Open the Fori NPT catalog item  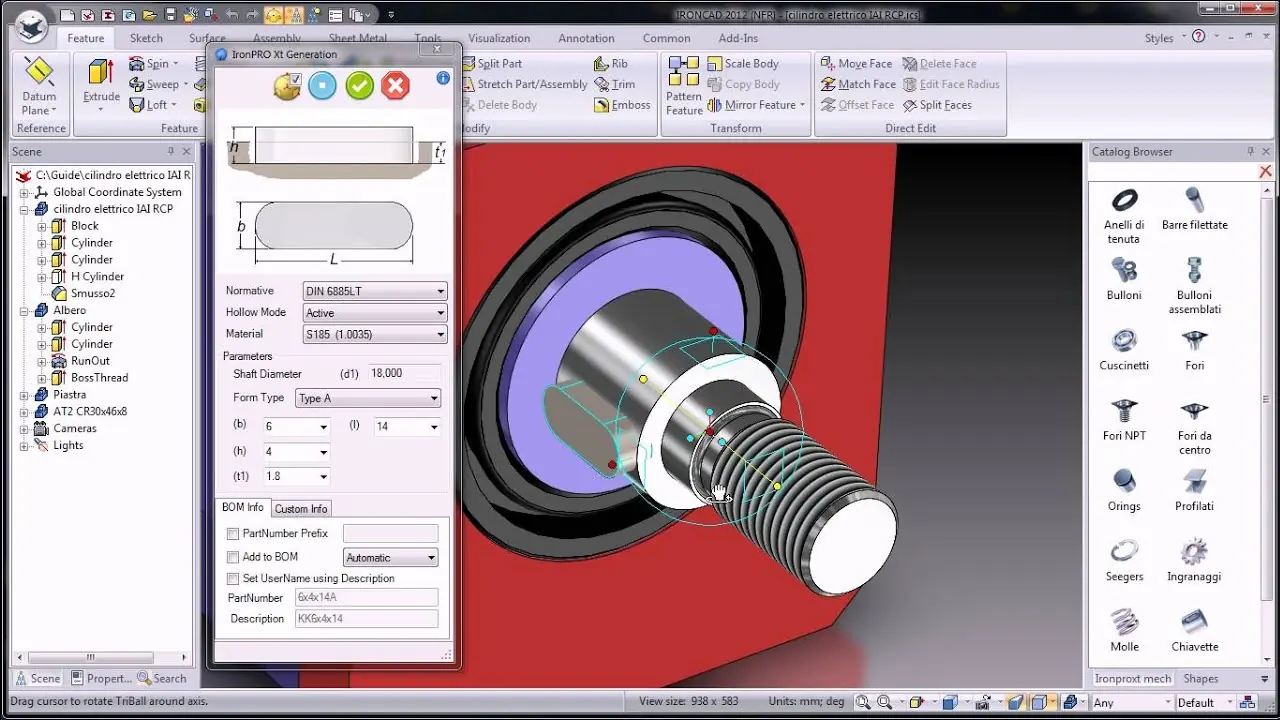pyautogui.click(x=1124, y=419)
